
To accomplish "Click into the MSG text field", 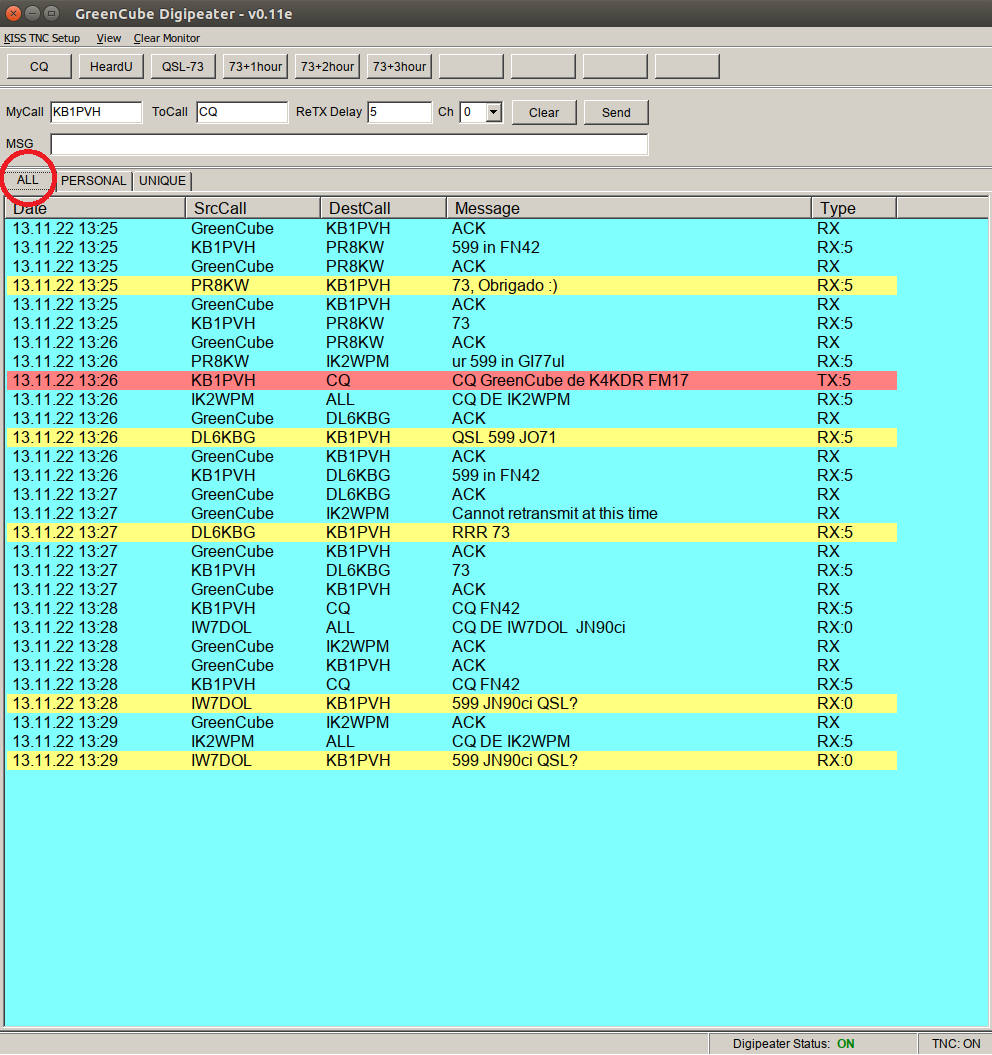I will [x=349, y=144].
